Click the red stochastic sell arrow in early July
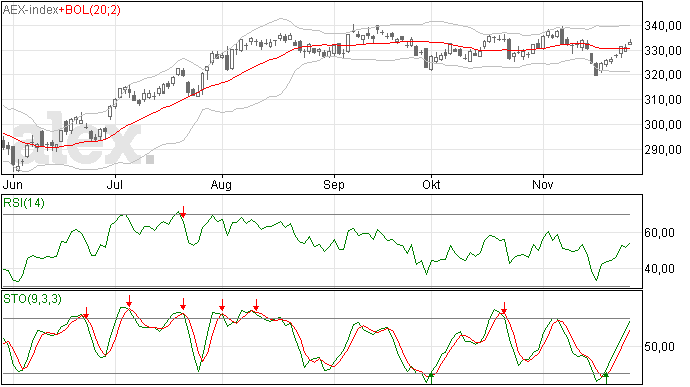The height and width of the screenshot is (387, 690). coord(129,301)
